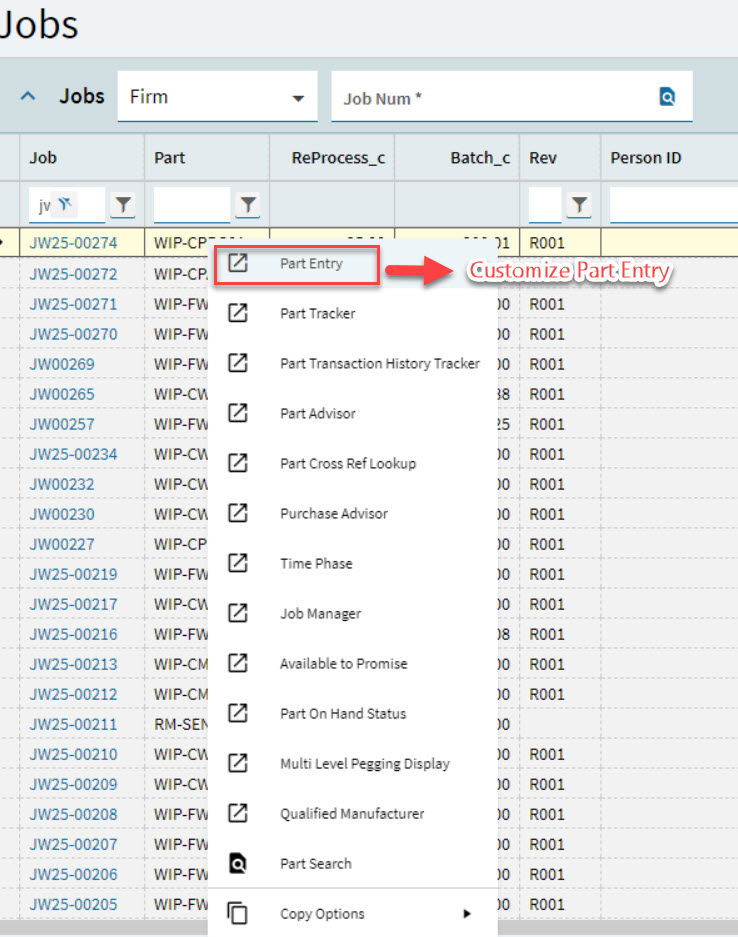Open job link JW25-00216

tap(74, 634)
